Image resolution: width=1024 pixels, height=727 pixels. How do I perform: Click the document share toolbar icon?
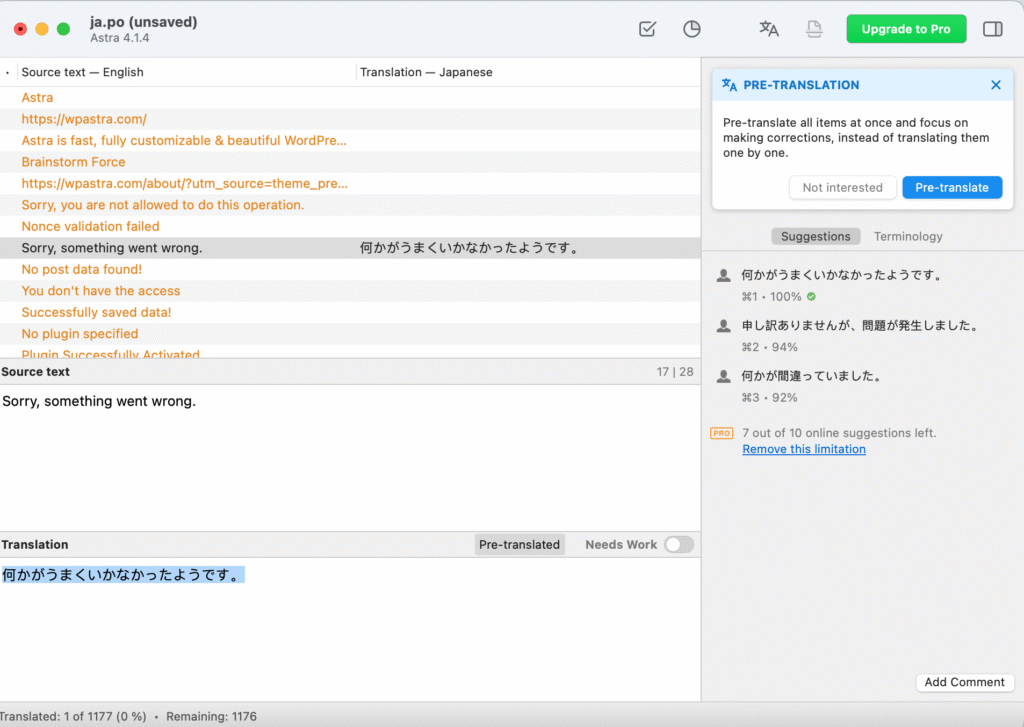(813, 29)
